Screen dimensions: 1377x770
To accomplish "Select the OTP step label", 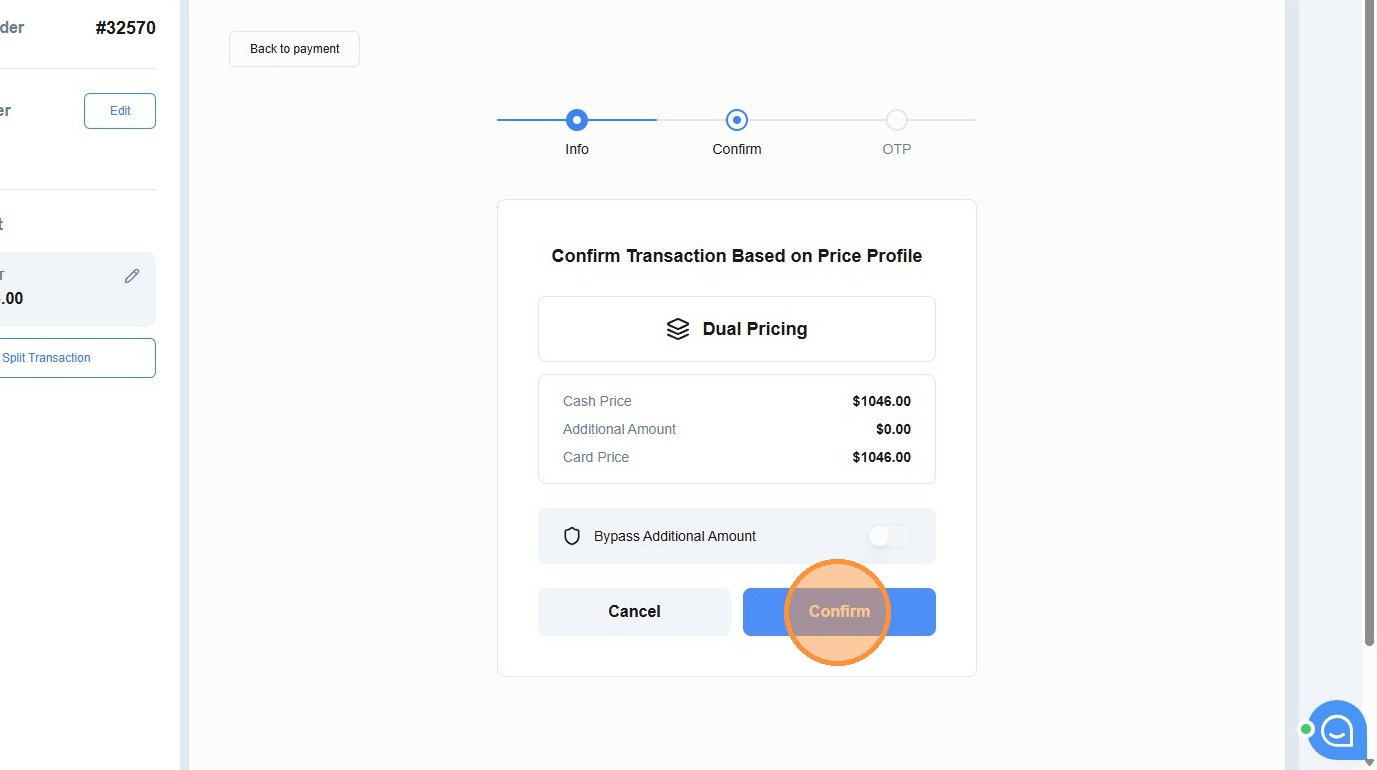I will (x=897, y=149).
